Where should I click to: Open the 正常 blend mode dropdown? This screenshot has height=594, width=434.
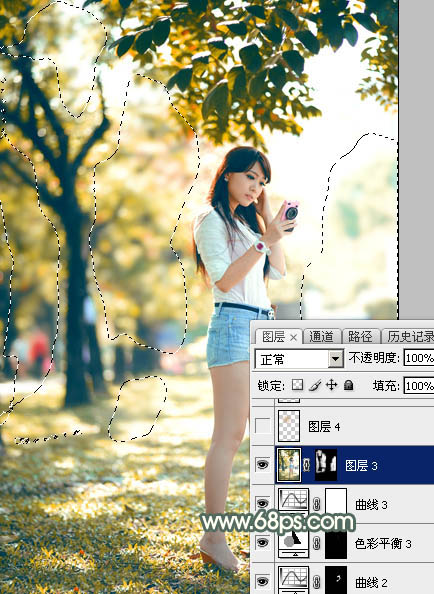299,358
